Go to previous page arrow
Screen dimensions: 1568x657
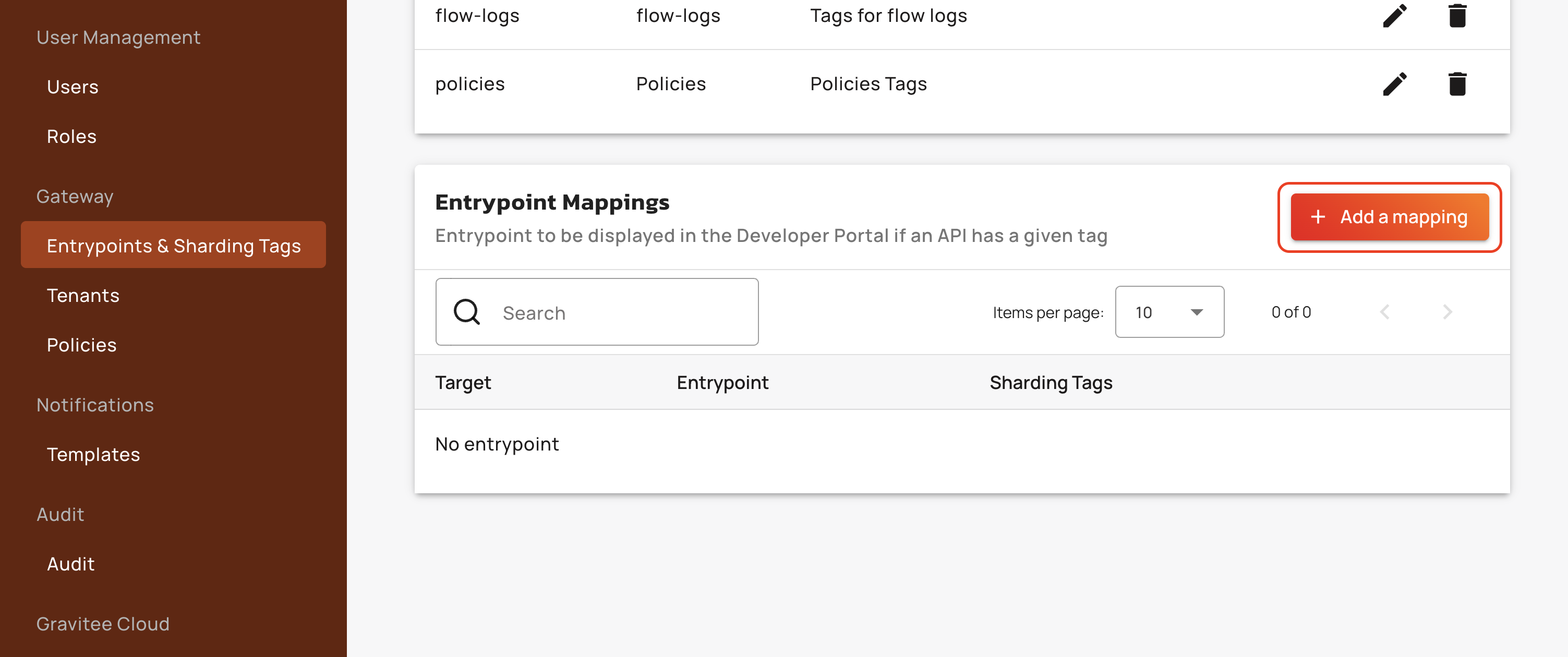1385,312
